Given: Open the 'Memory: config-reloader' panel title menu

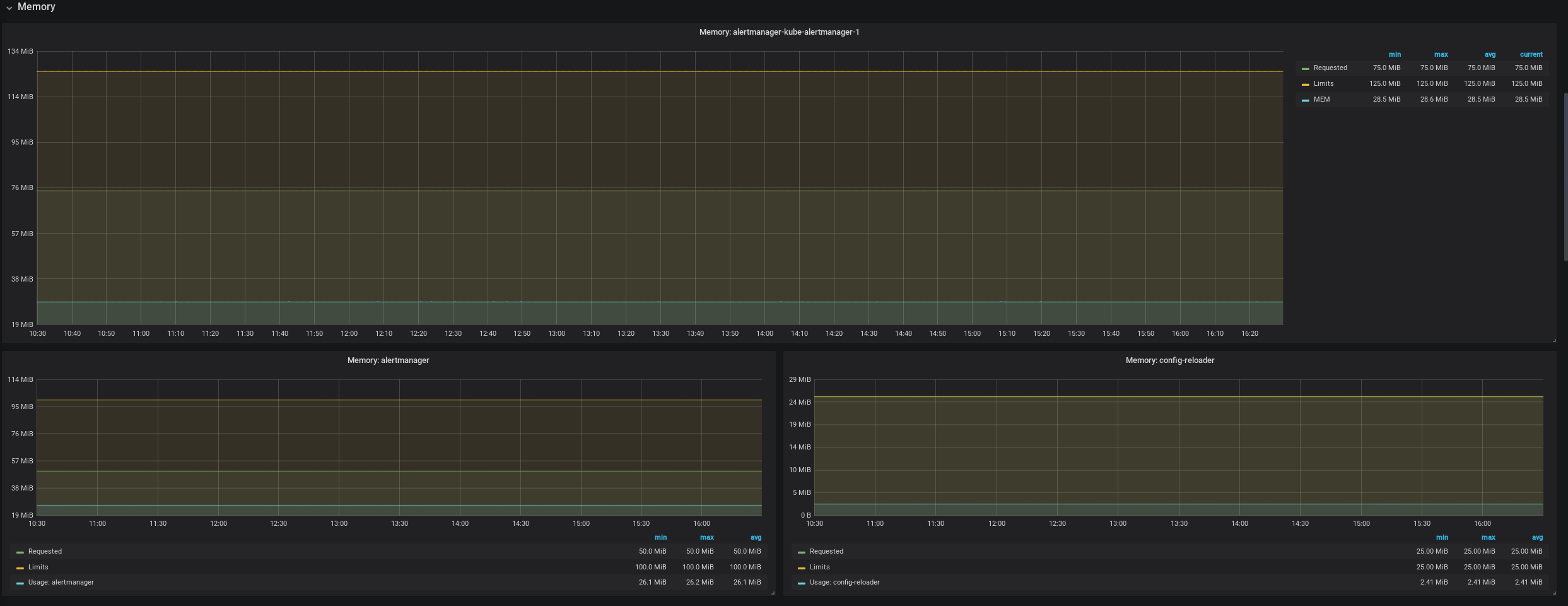Looking at the screenshot, I should pos(1169,360).
